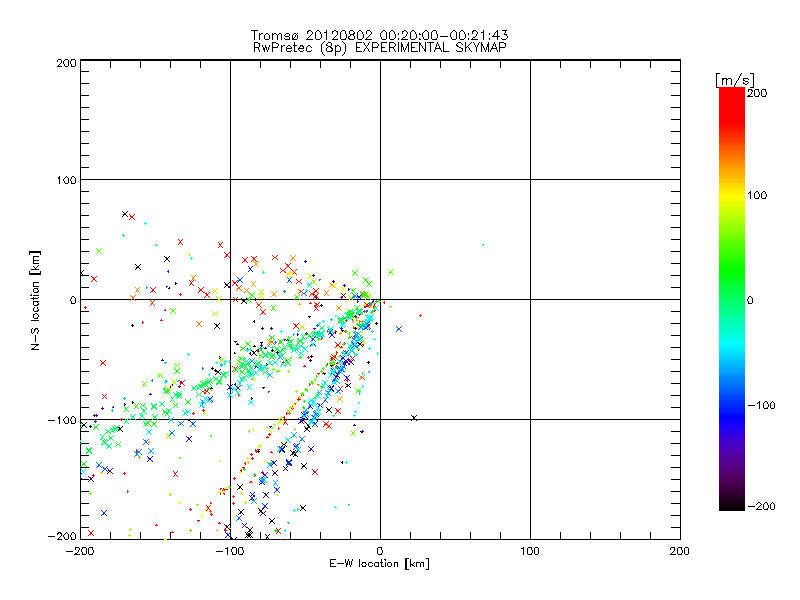Click the x-axis tick label '0'
Image resolution: width=800 pixels, height=600 pixels.
pyautogui.click(x=380, y=551)
